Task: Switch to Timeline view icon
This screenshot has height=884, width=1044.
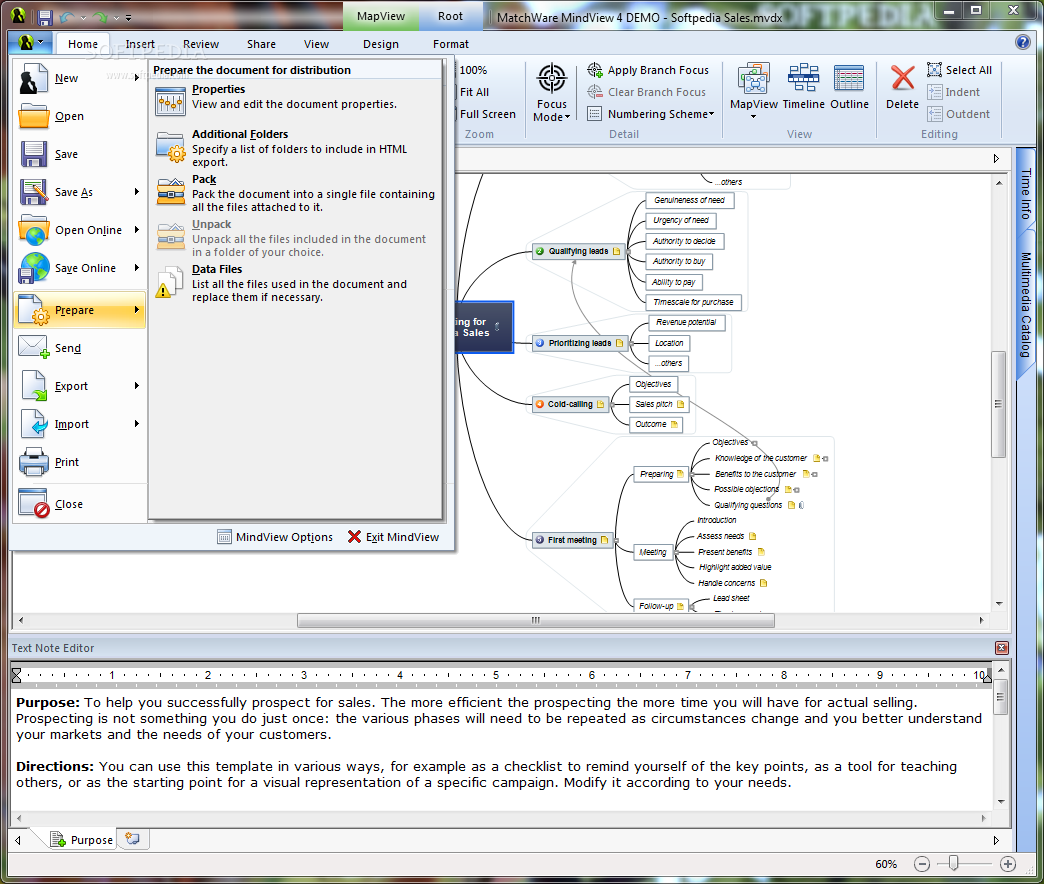Action: tap(803, 78)
